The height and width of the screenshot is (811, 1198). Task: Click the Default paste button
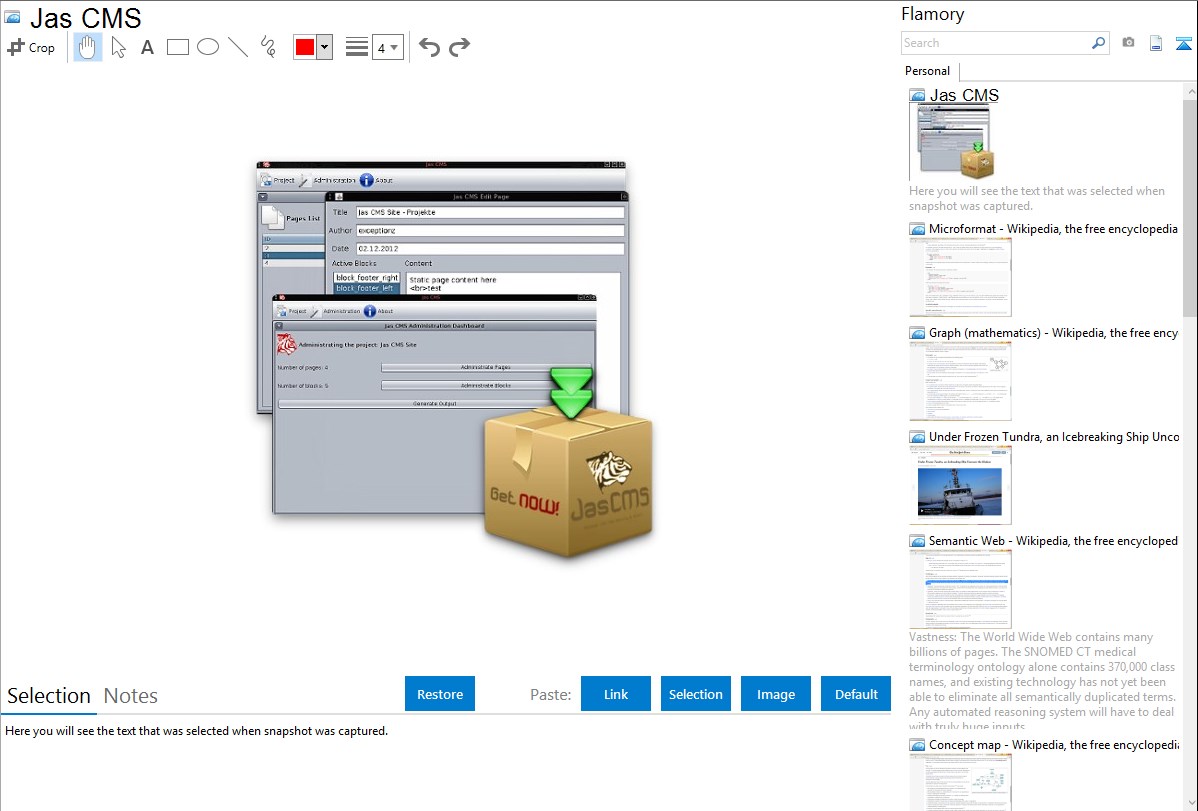pyautogui.click(x=856, y=694)
